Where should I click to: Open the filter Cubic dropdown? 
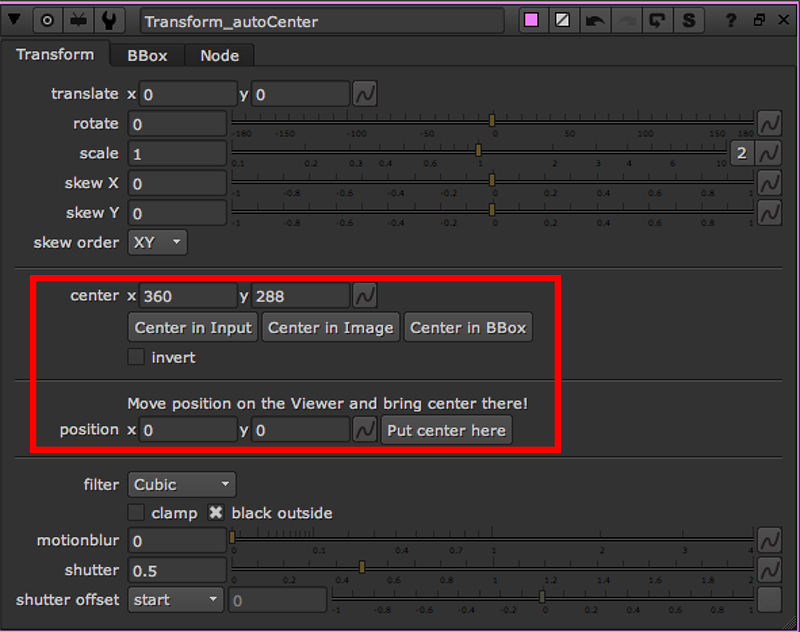(x=182, y=485)
